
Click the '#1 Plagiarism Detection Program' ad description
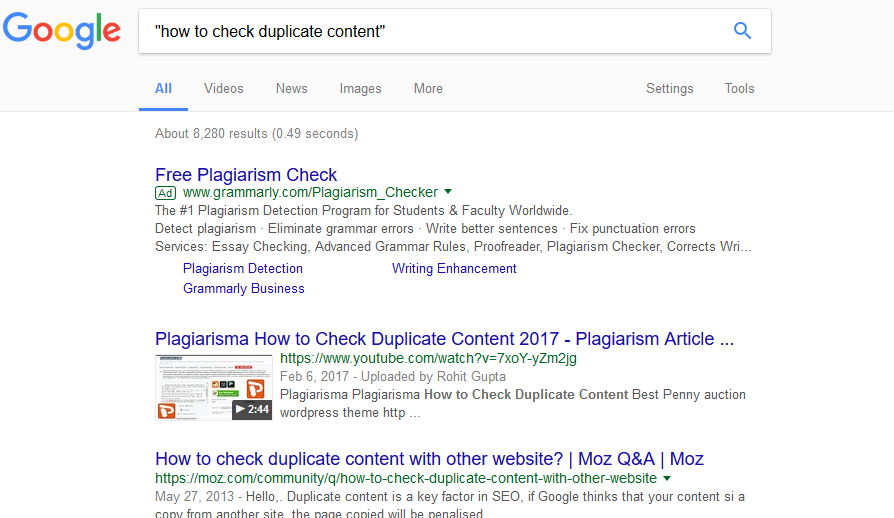click(363, 210)
